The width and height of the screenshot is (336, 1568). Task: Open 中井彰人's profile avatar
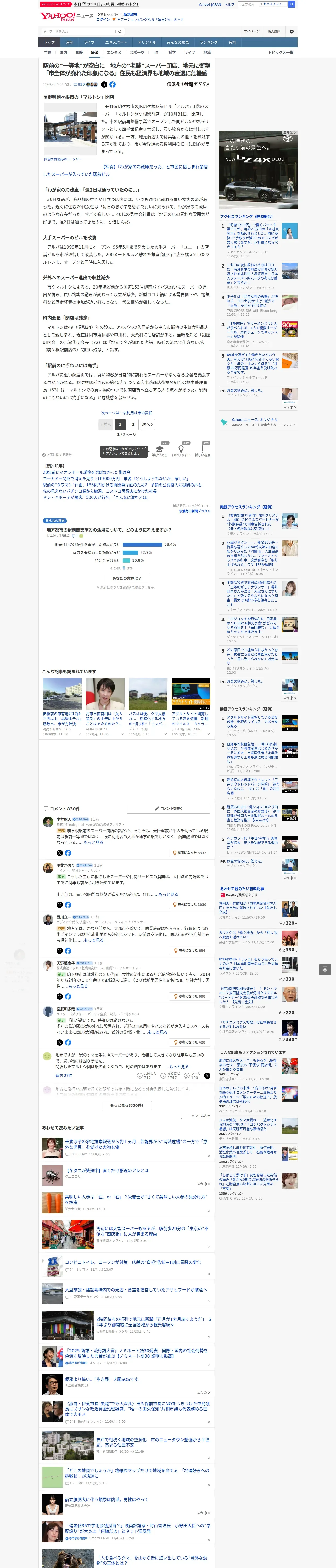48,821
